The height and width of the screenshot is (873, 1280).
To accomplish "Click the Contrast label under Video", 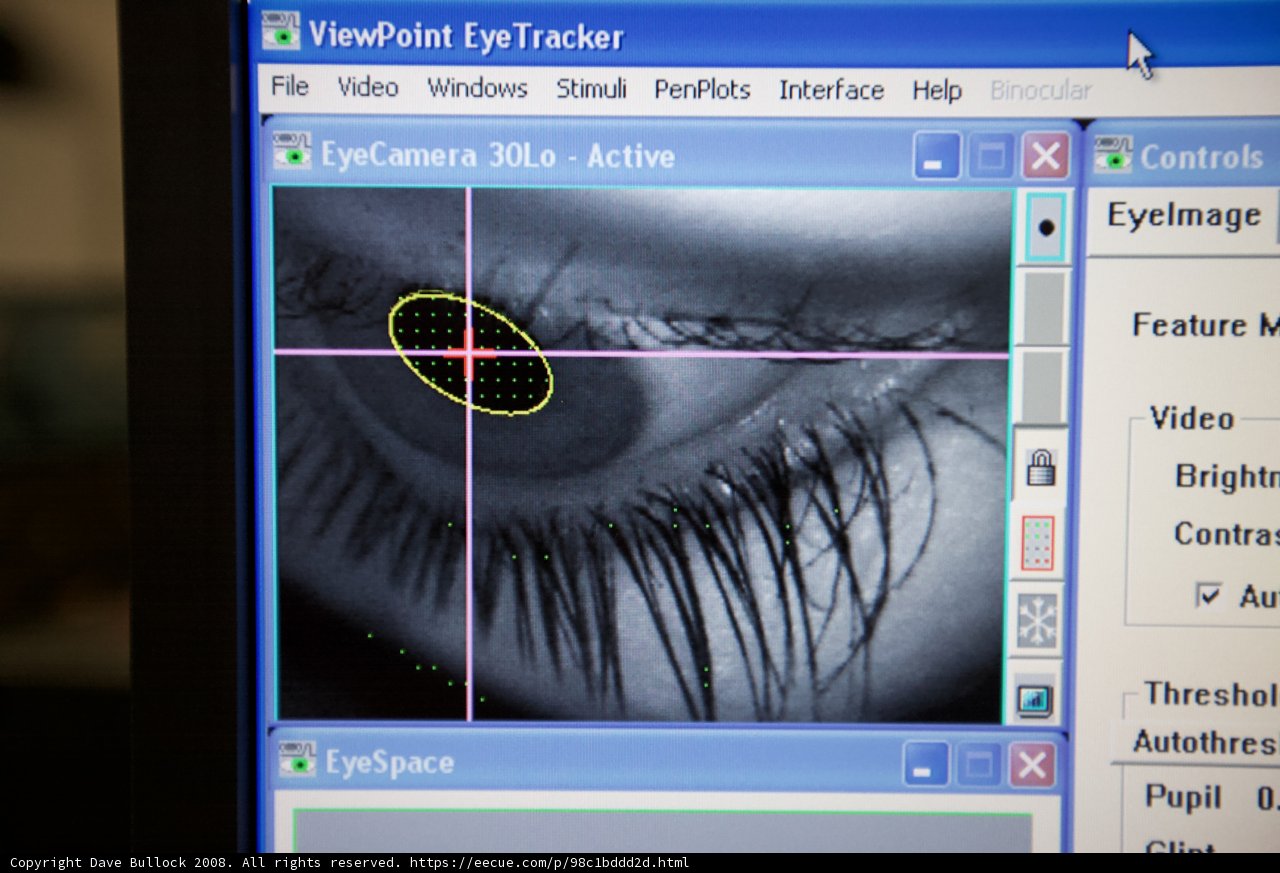I will [x=1226, y=534].
